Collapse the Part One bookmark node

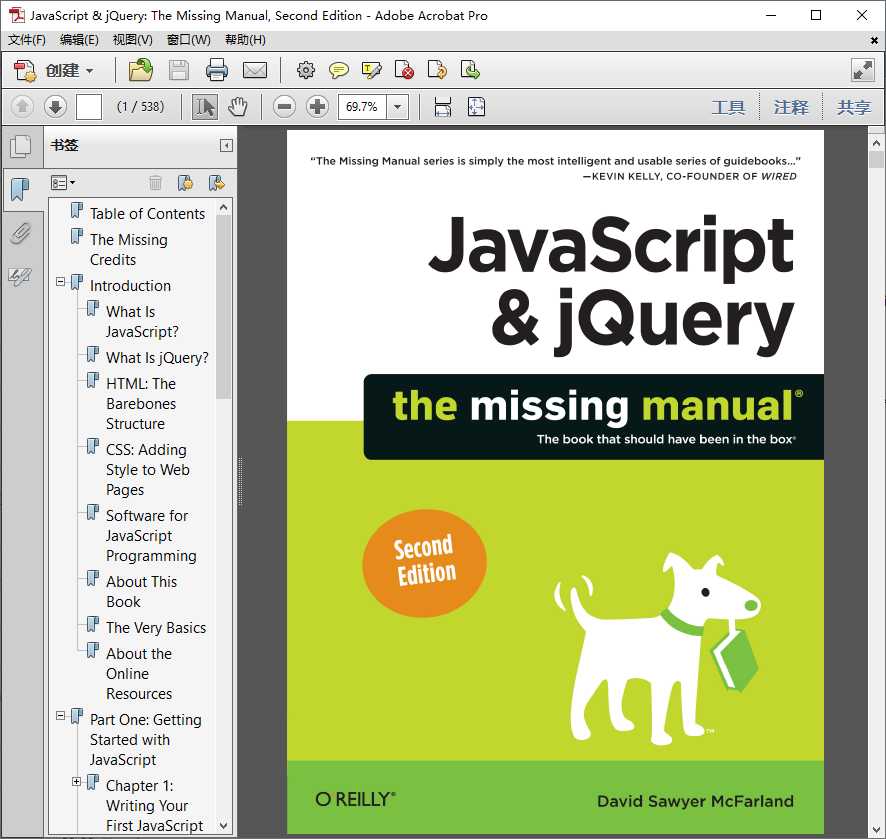tap(60, 715)
